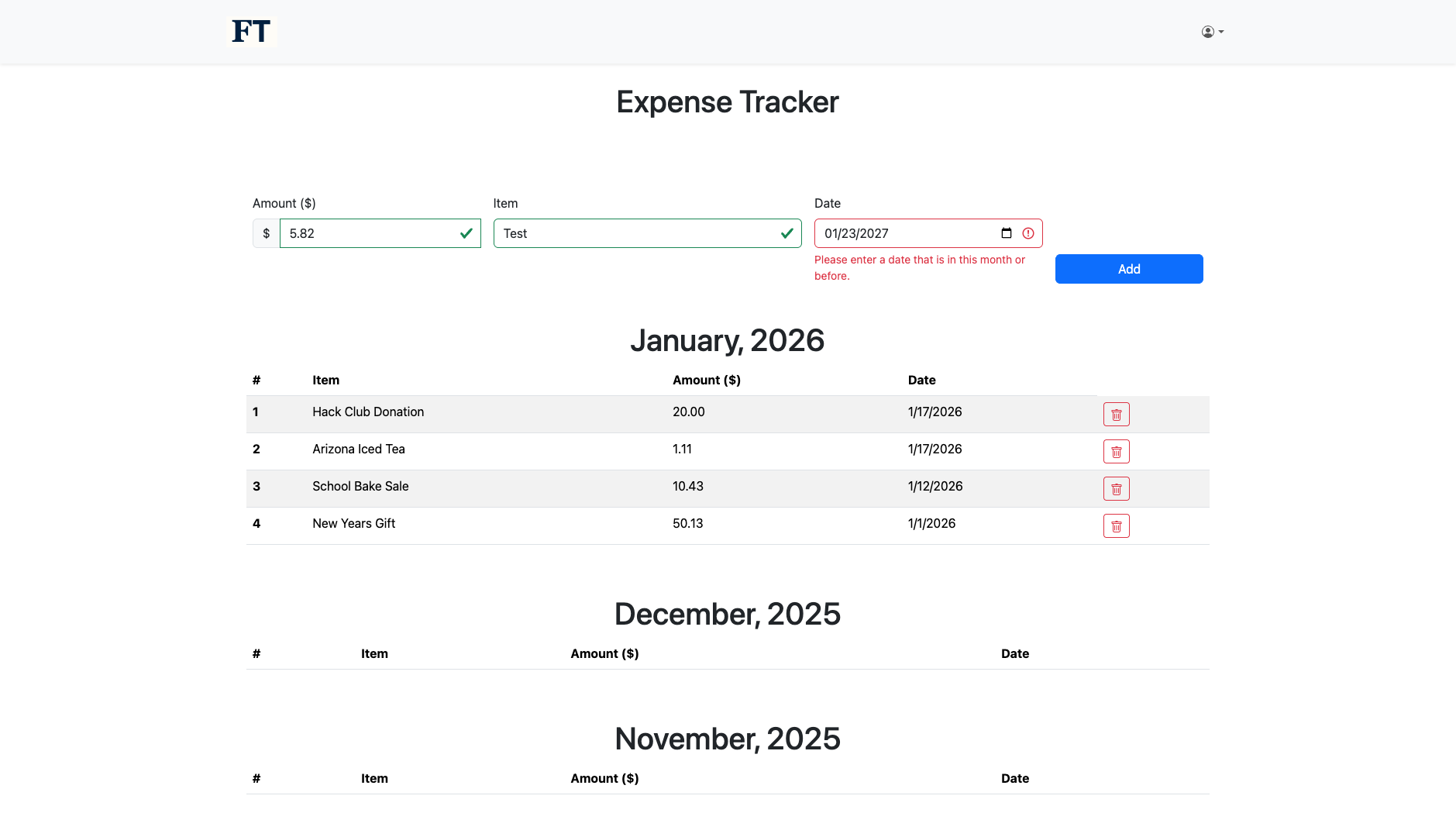1456x837 pixels.
Task: Click the FT logo
Action: click(x=251, y=32)
